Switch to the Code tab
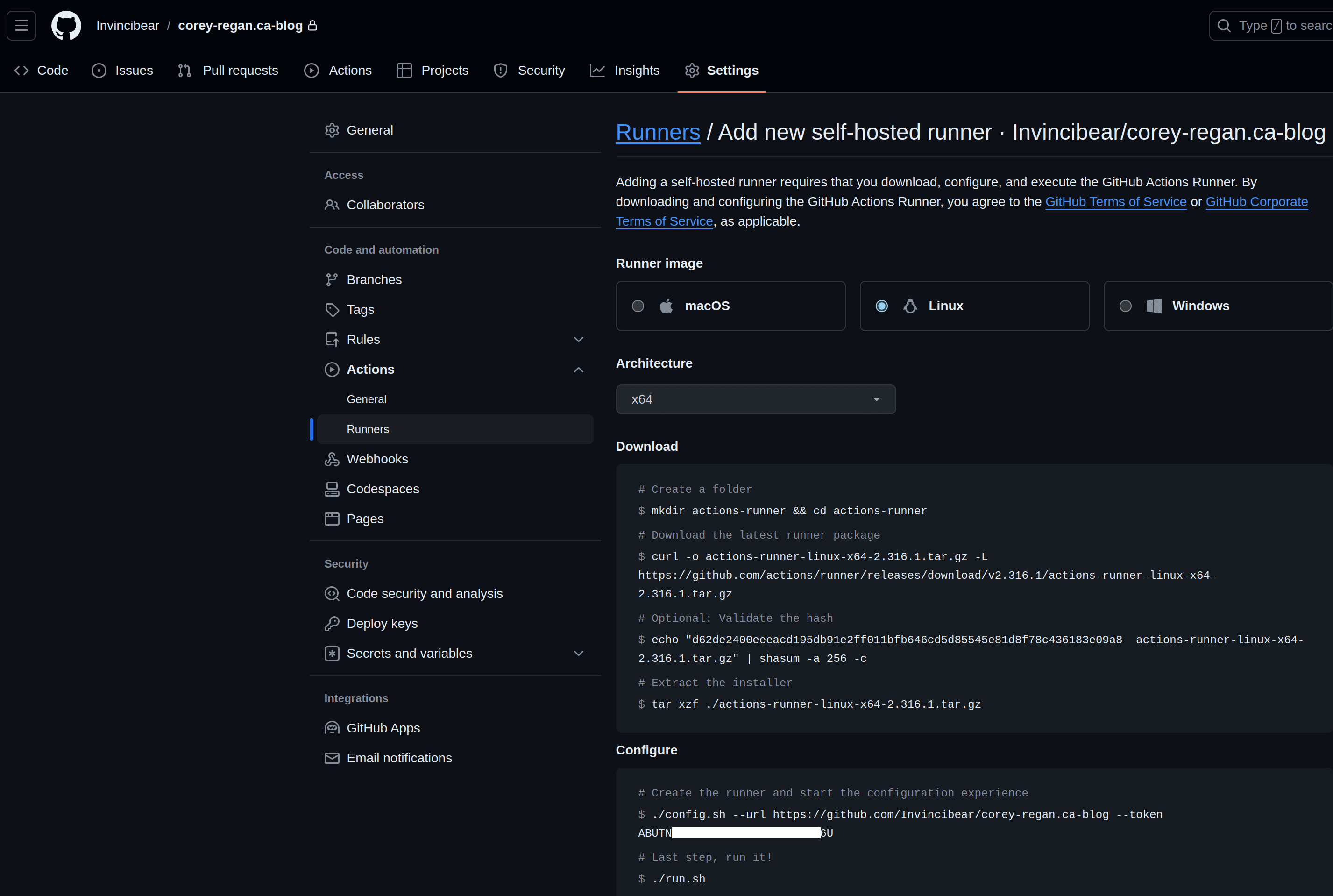This screenshot has width=1333, height=896. point(41,70)
